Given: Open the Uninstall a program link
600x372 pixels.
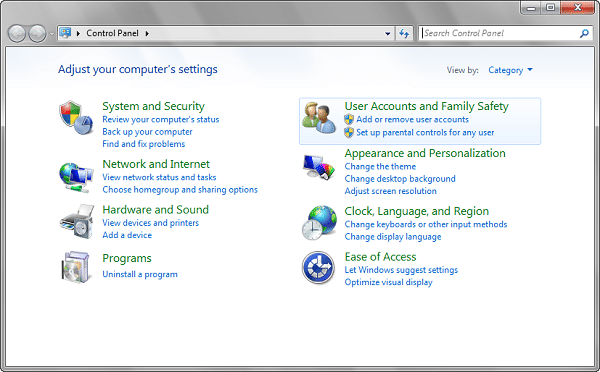Looking at the screenshot, I should (x=140, y=274).
